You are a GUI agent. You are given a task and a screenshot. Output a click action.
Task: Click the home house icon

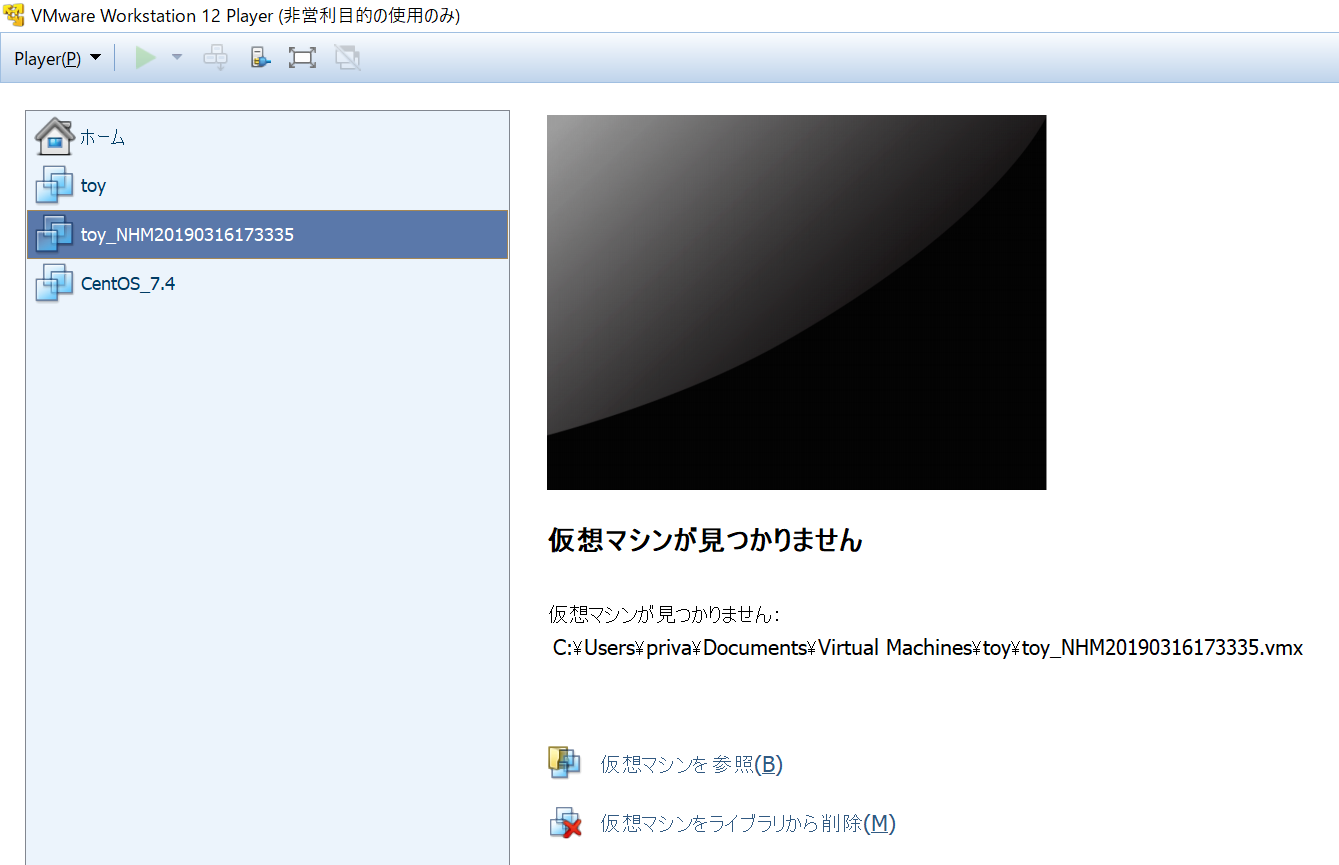pyautogui.click(x=54, y=136)
